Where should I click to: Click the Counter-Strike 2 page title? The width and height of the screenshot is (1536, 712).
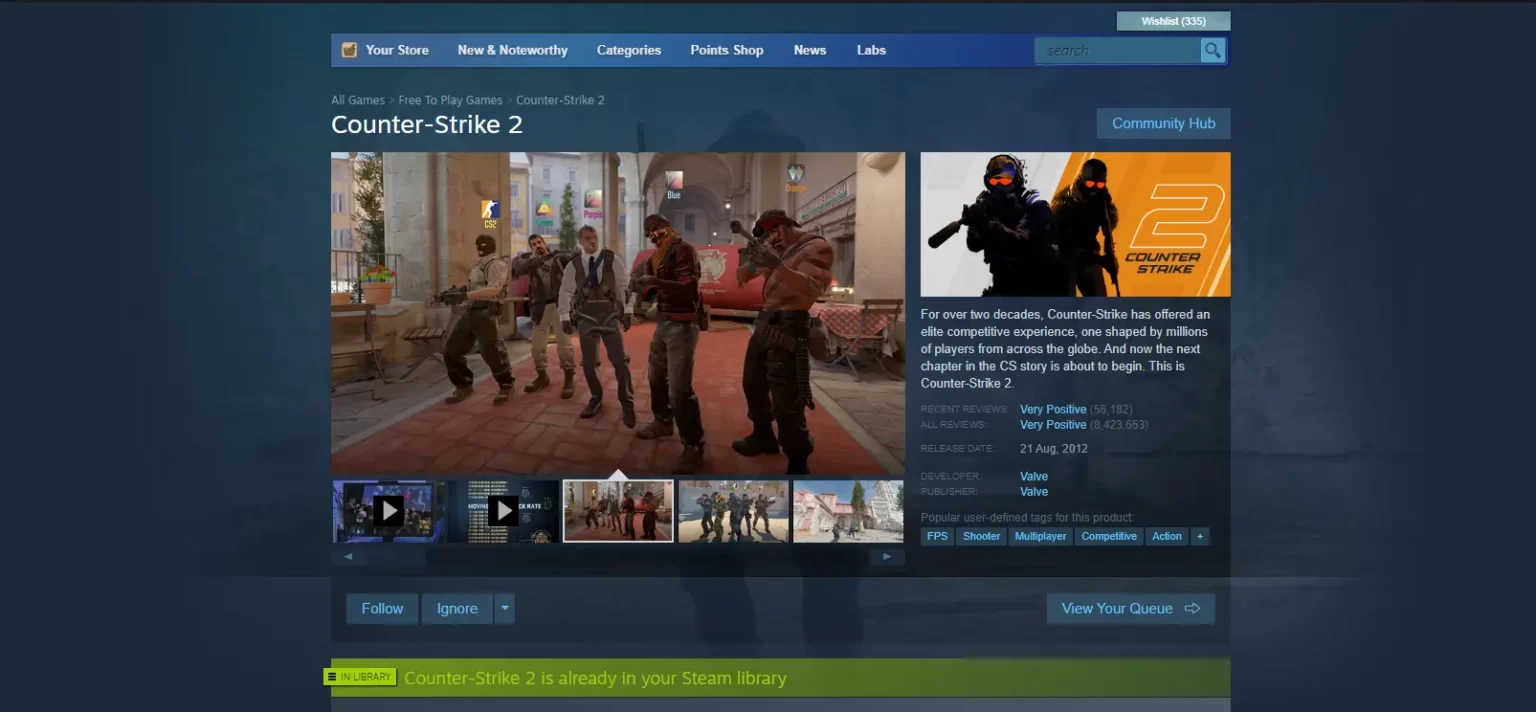(x=427, y=125)
